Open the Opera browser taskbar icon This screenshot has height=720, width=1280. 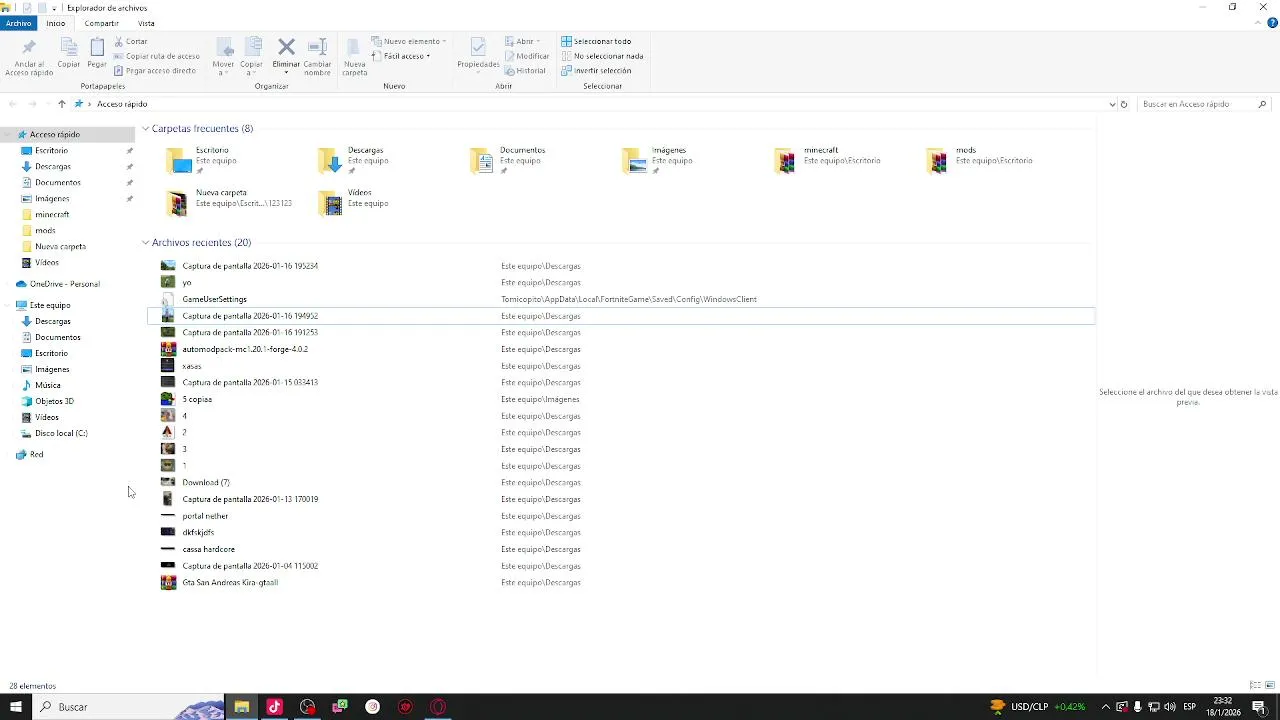pos(438,707)
